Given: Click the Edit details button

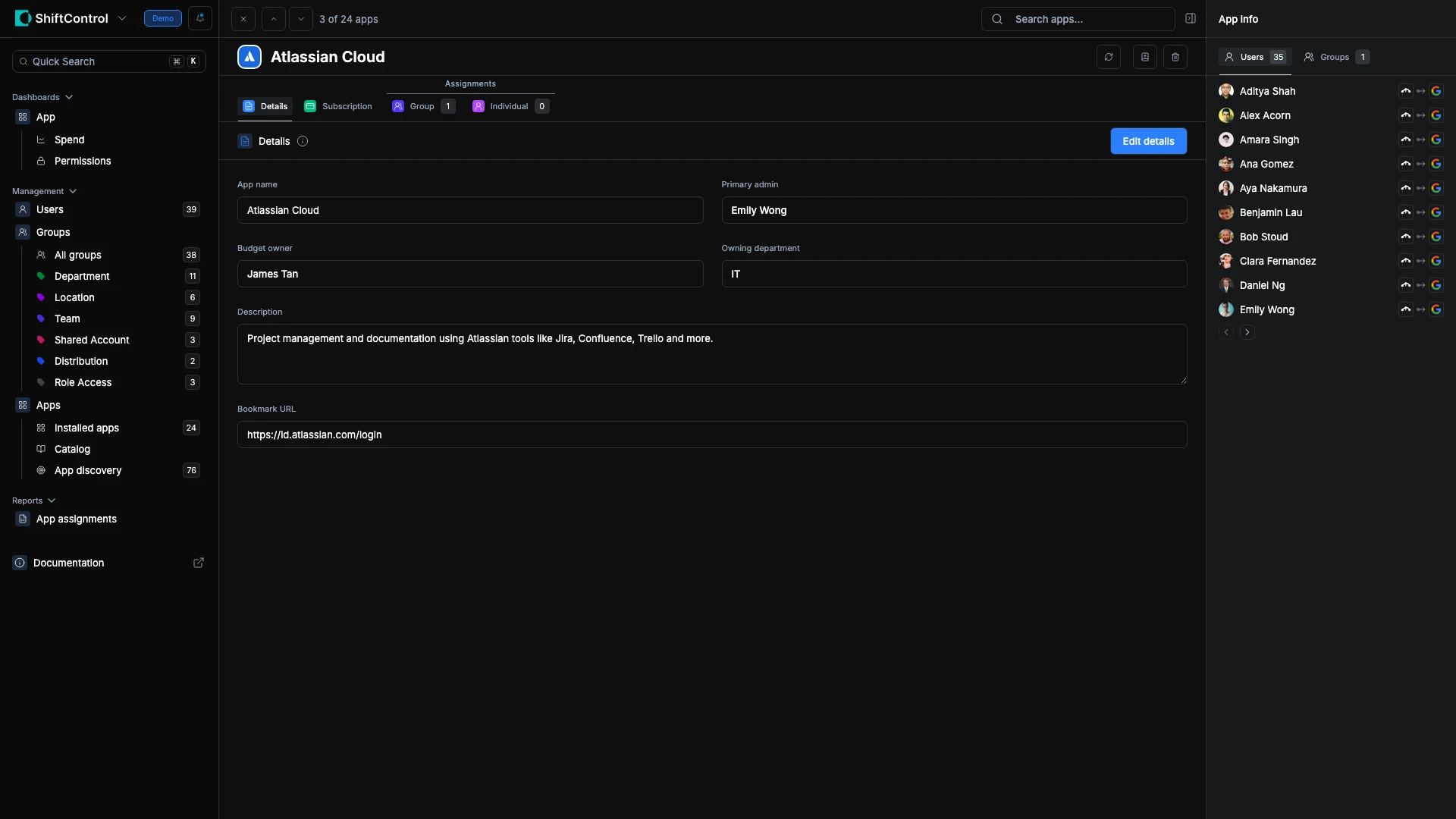Looking at the screenshot, I should coord(1147,141).
